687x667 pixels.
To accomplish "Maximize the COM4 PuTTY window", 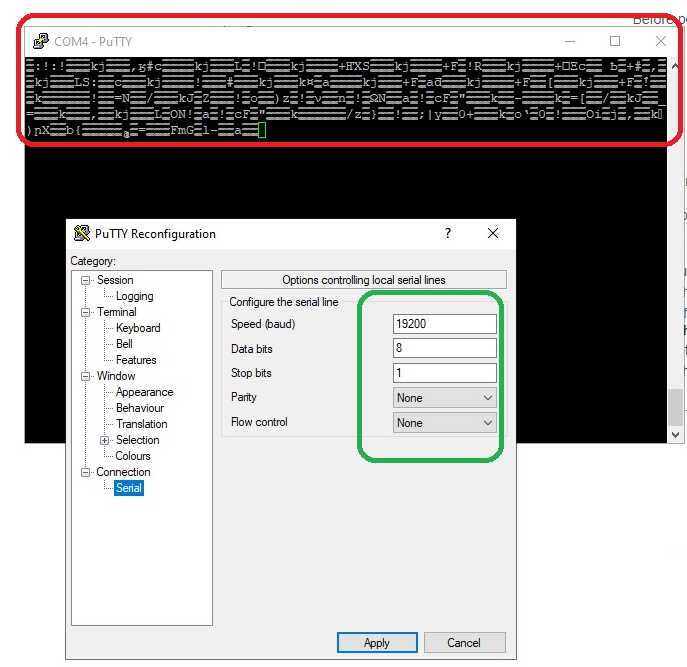I will coord(615,41).
